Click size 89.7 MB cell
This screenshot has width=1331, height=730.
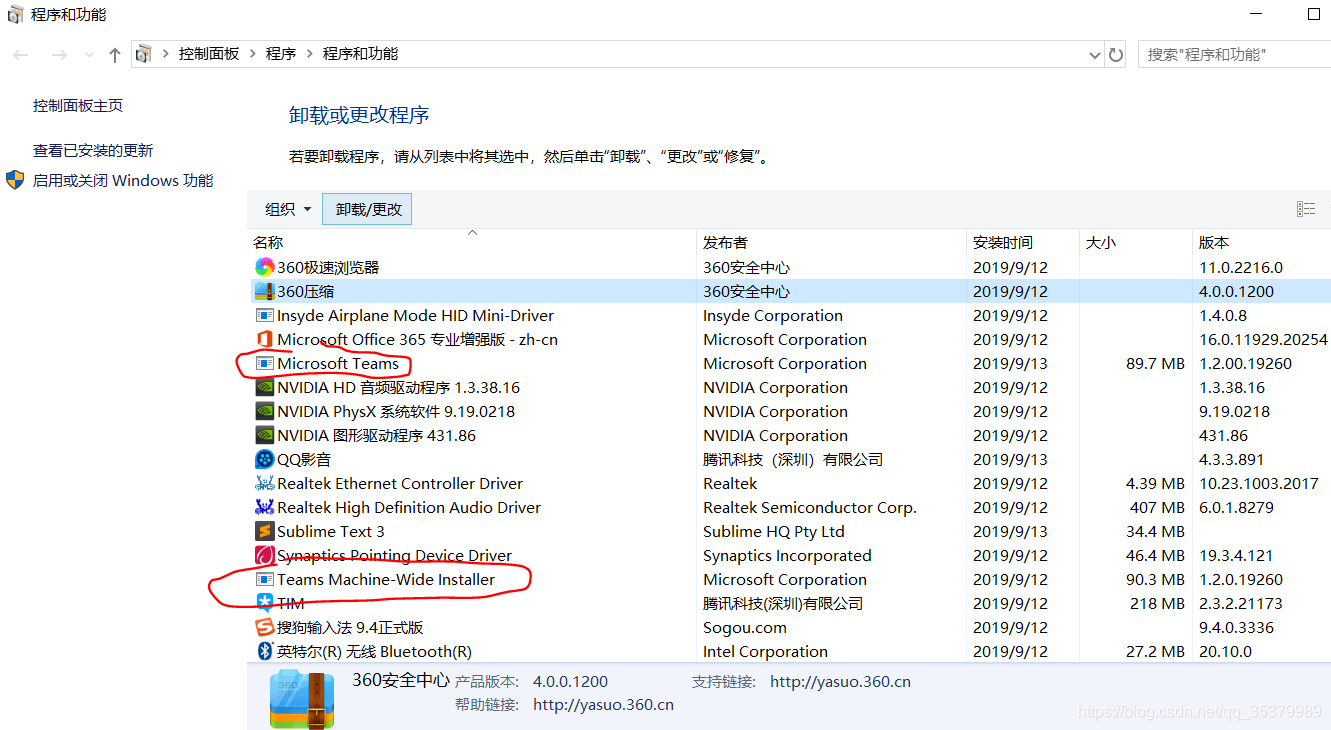[1155, 363]
